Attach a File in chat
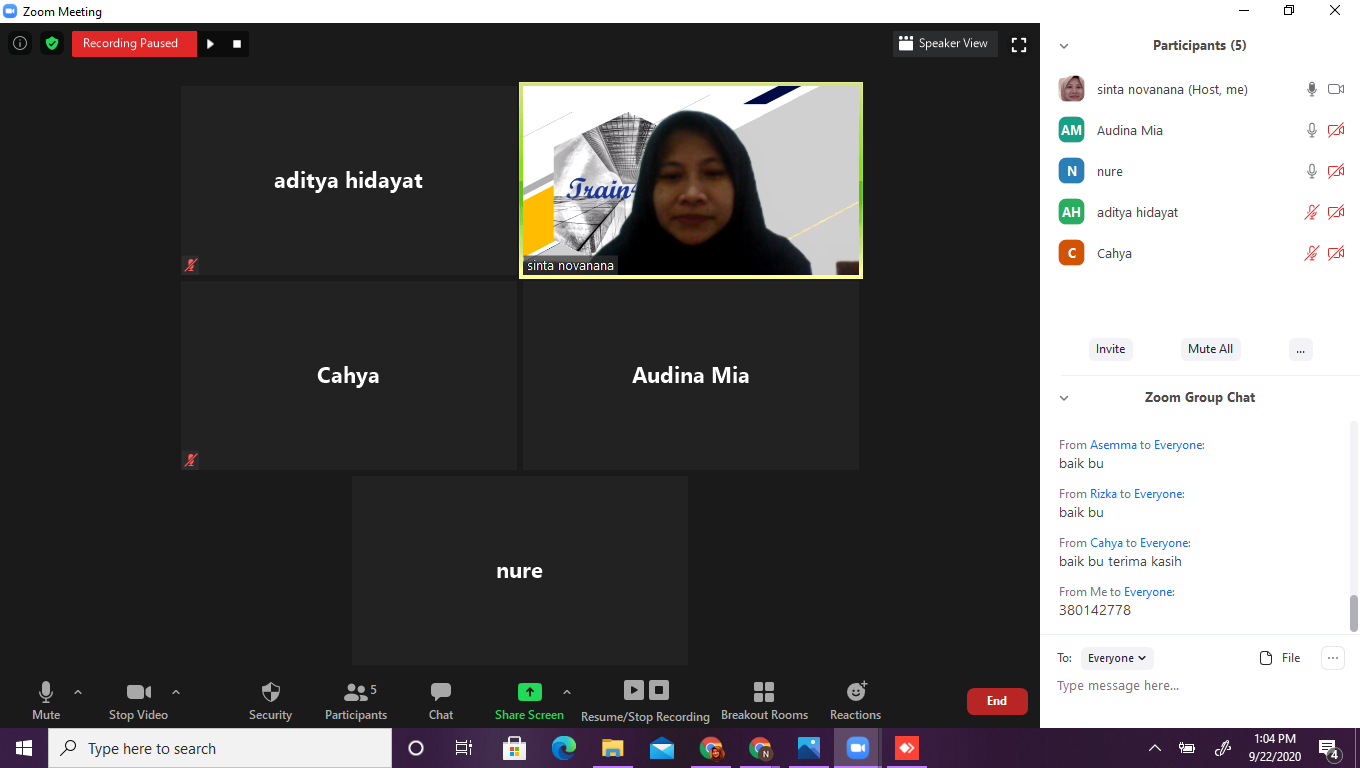This screenshot has width=1360, height=768. coord(1280,658)
